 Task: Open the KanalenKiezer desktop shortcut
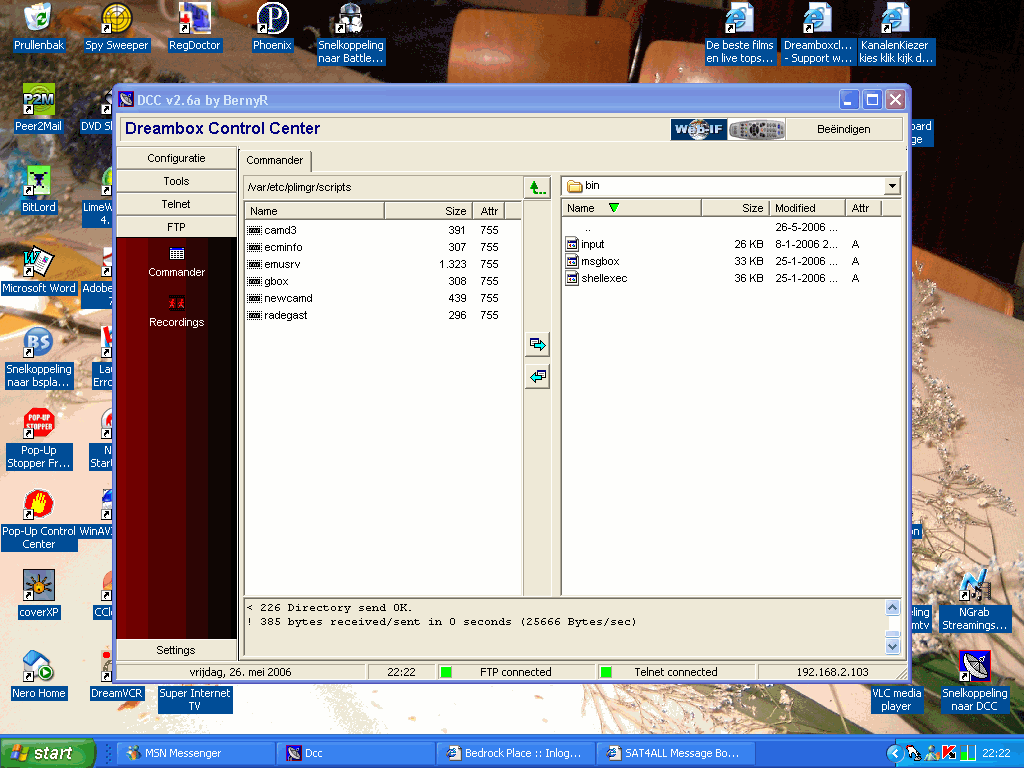[x=895, y=34]
